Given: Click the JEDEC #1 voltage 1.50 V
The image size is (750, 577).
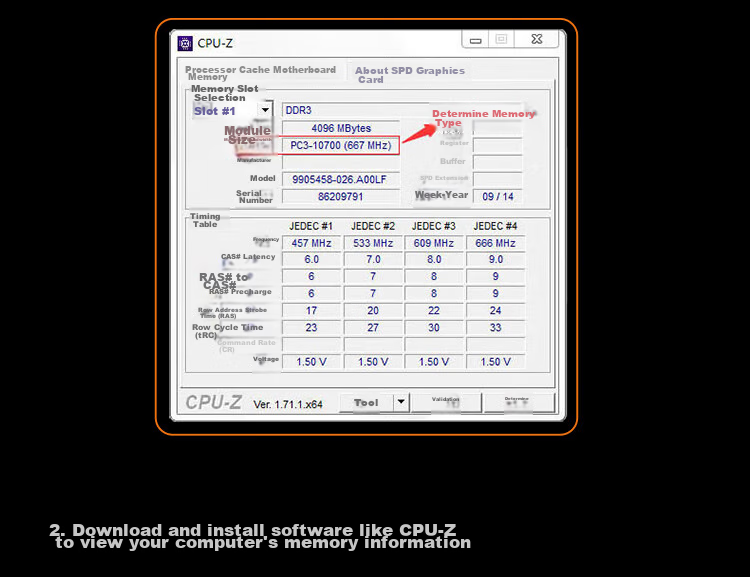Looking at the screenshot, I should tap(311, 362).
